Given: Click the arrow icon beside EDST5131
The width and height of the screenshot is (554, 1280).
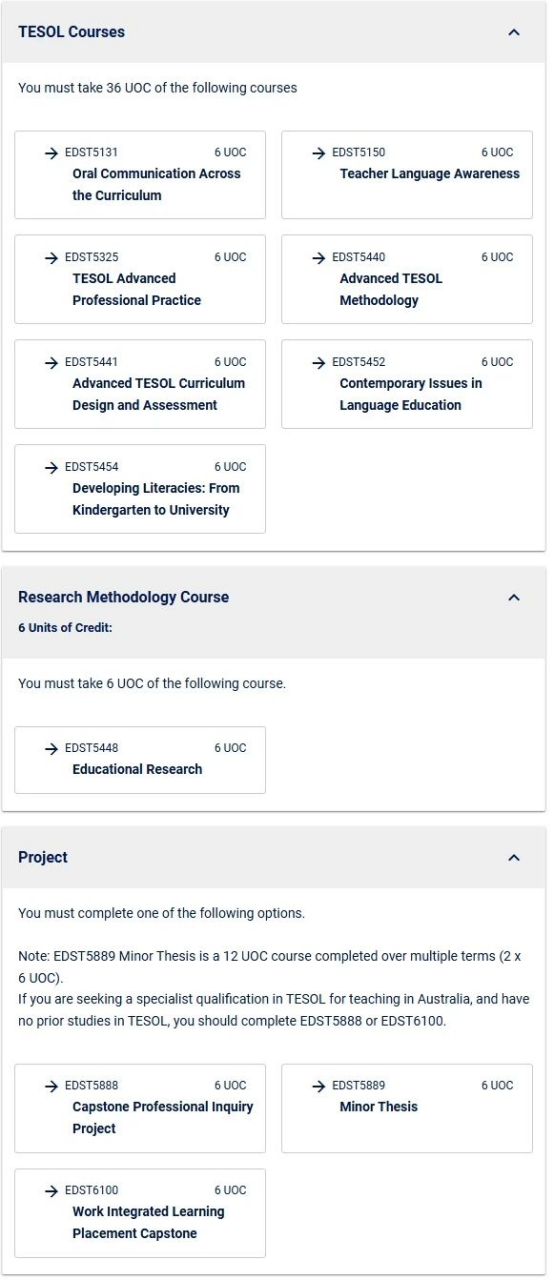Looking at the screenshot, I should click(x=51, y=153).
